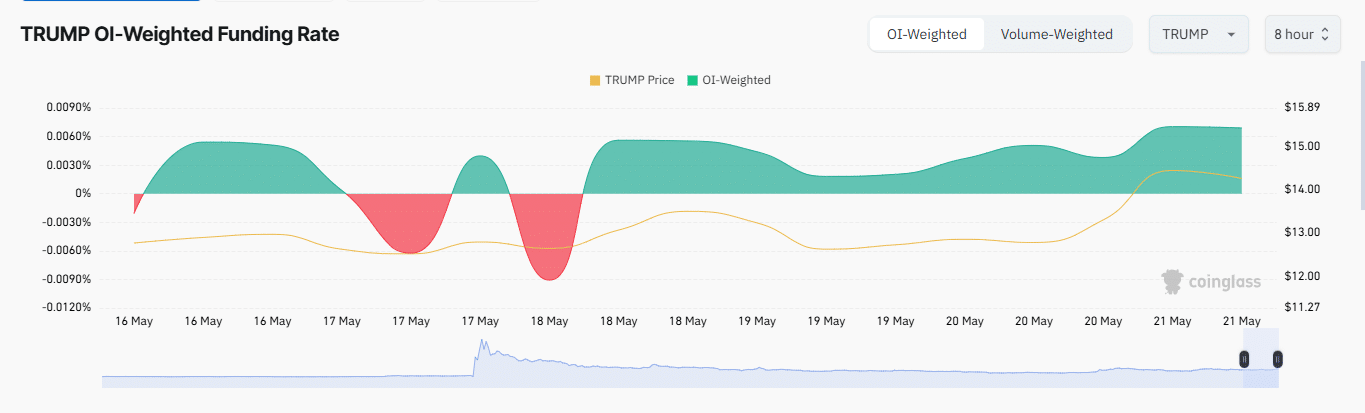Viewport: 1365px width, 413px height.
Task: Select the OI-Weighted tab
Action: (926, 34)
